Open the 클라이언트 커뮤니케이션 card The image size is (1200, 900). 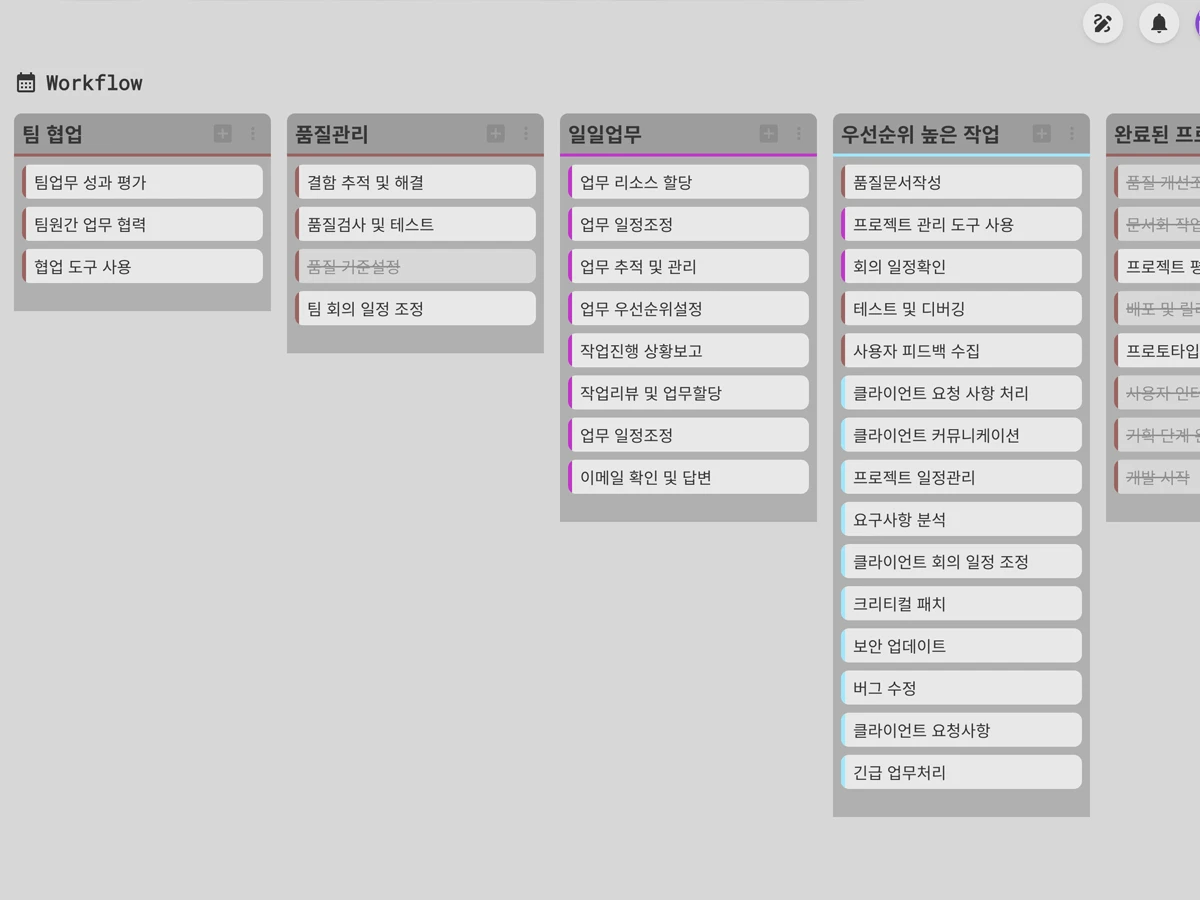point(961,435)
